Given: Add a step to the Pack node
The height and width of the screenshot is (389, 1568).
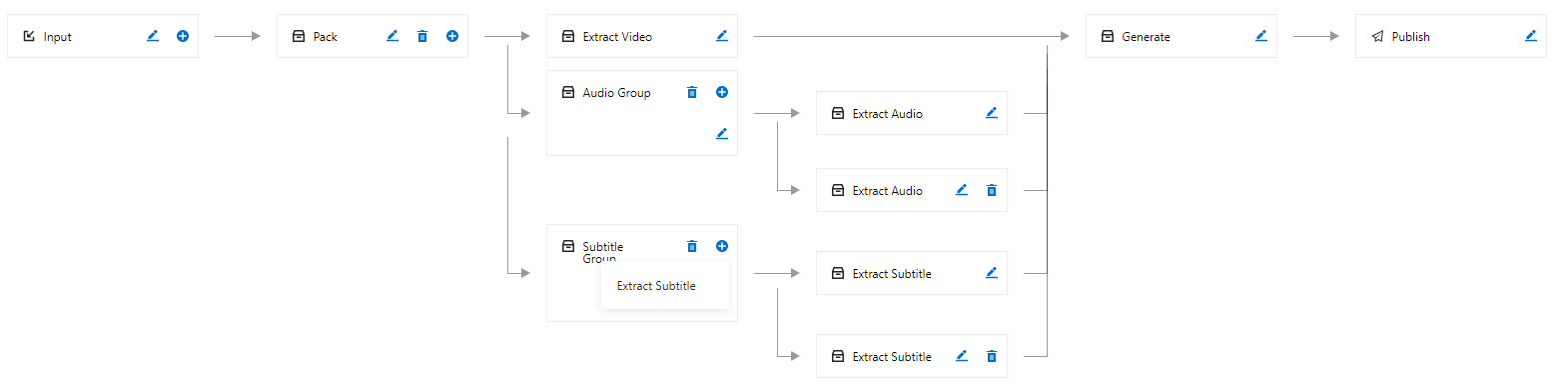Looking at the screenshot, I should pos(452,36).
